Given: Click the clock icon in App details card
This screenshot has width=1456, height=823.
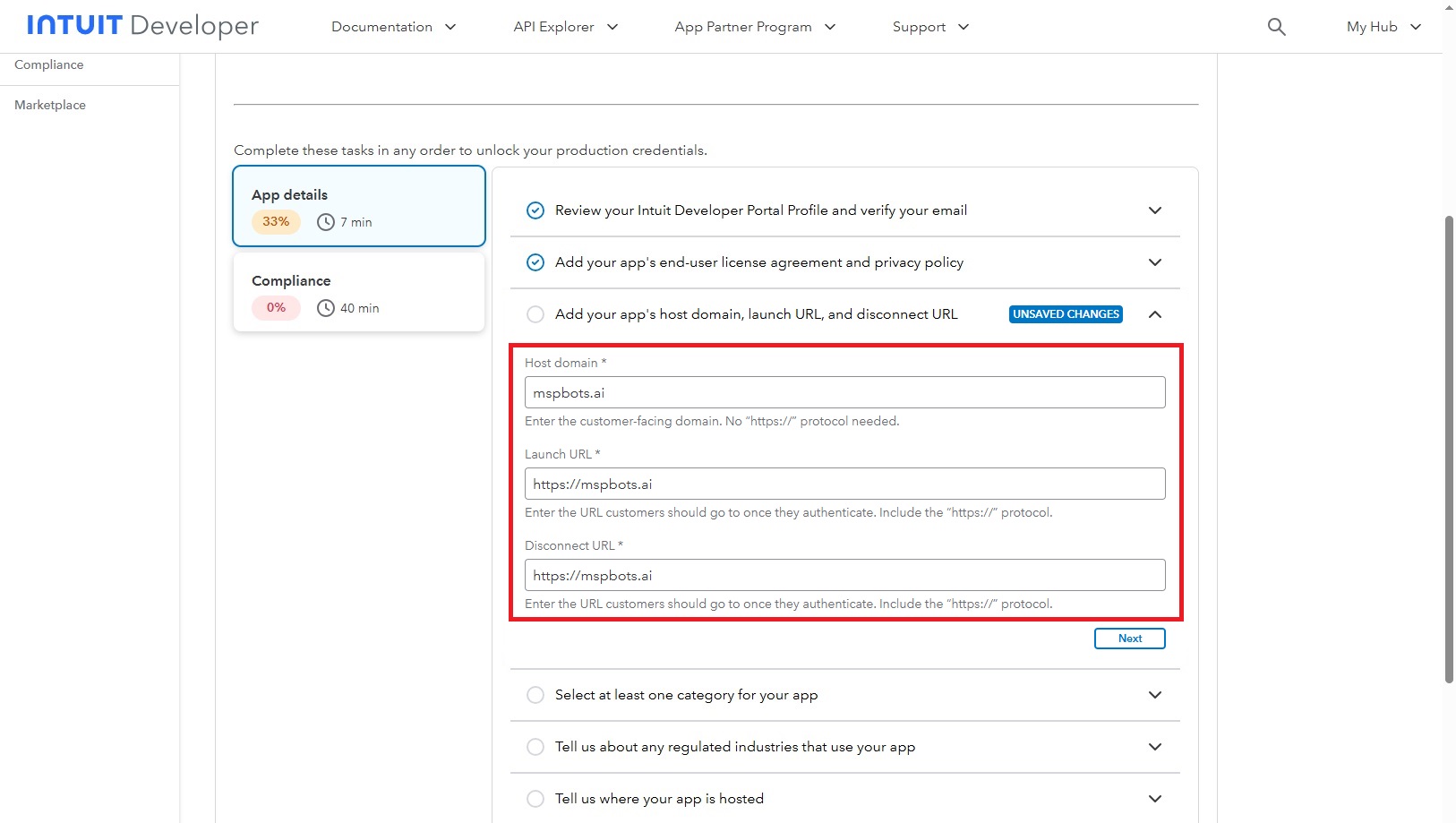Looking at the screenshot, I should [326, 222].
